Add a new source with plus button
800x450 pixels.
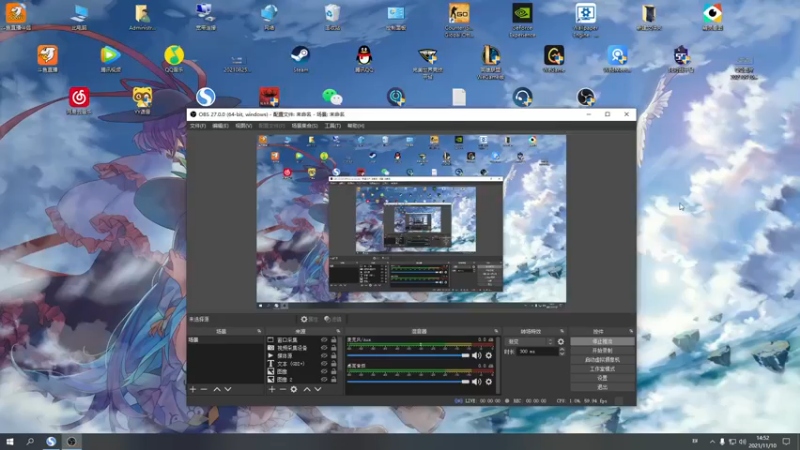pyautogui.click(x=272, y=389)
